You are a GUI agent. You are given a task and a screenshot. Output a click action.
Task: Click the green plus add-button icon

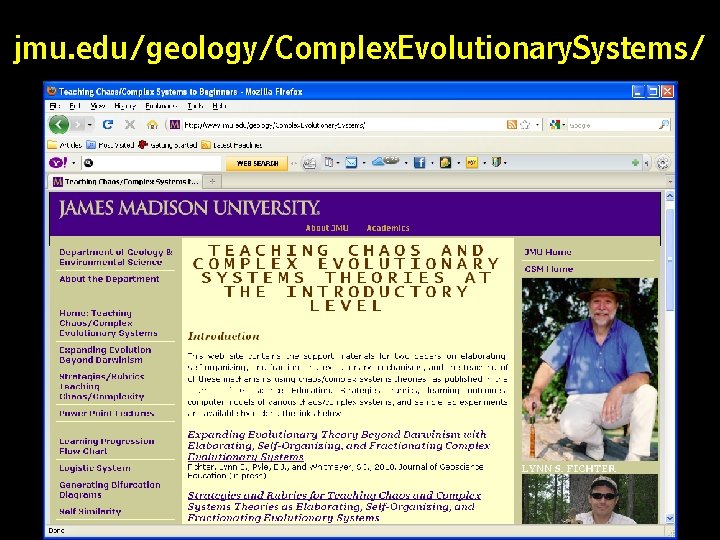click(x=635, y=163)
